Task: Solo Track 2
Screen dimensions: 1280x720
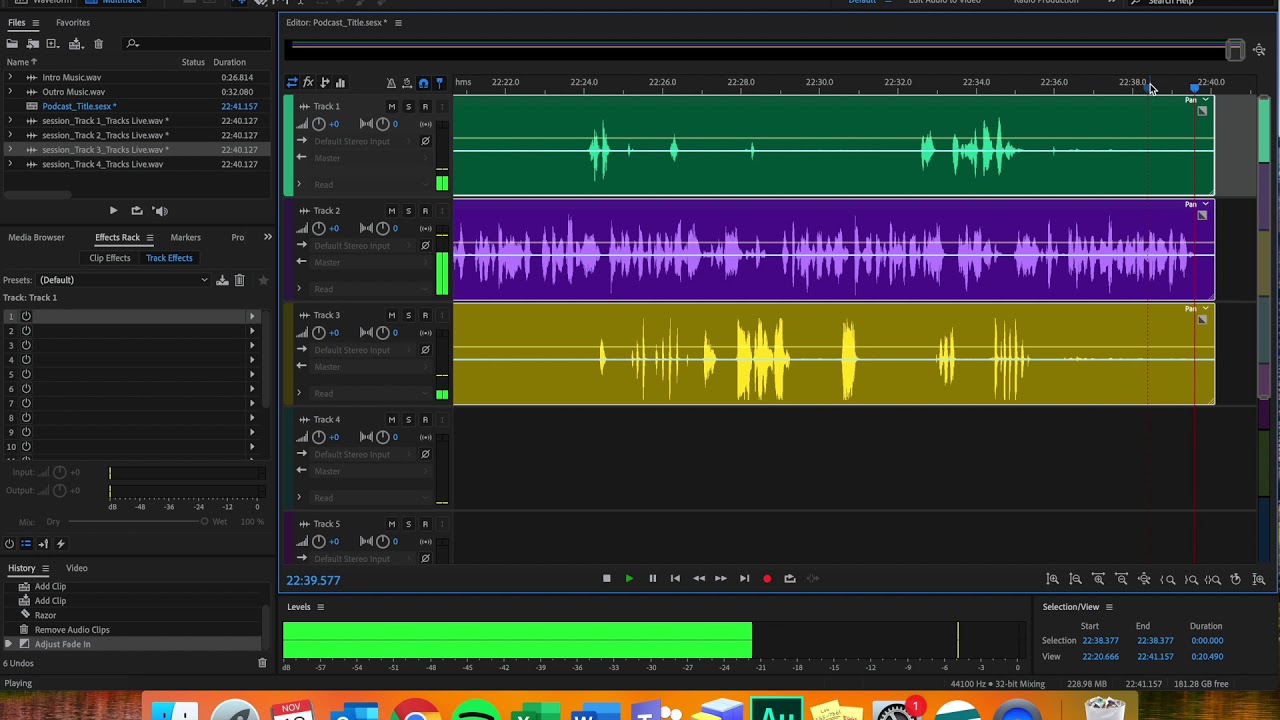Action: [x=408, y=211]
